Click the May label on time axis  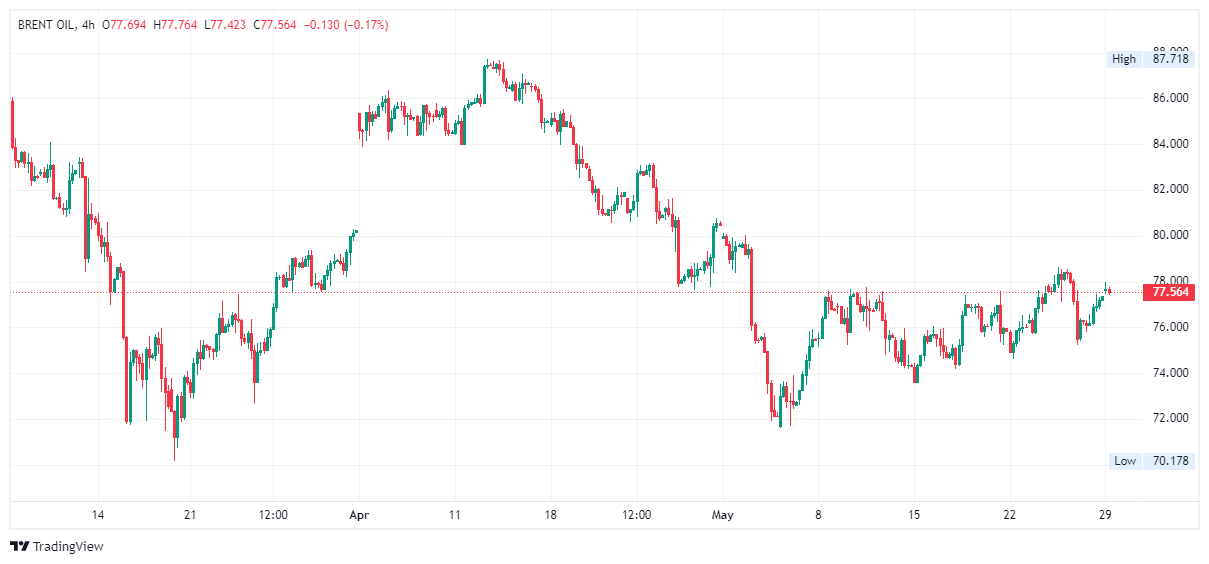click(x=722, y=515)
